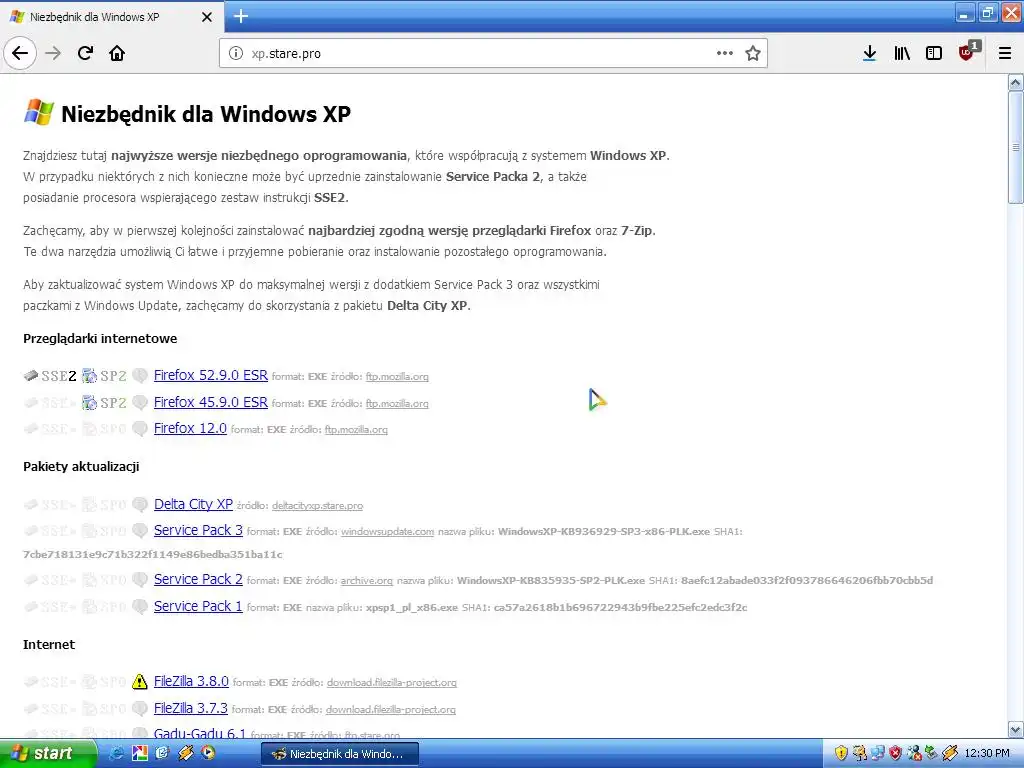1024x768 pixels.
Task: Bookmark this page with the star
Action: pos(753,54)
